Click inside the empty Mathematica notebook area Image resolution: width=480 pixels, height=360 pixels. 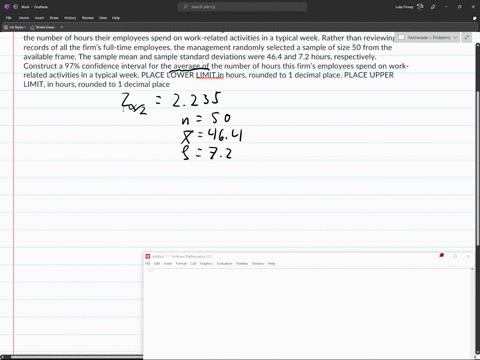point(307,313)
